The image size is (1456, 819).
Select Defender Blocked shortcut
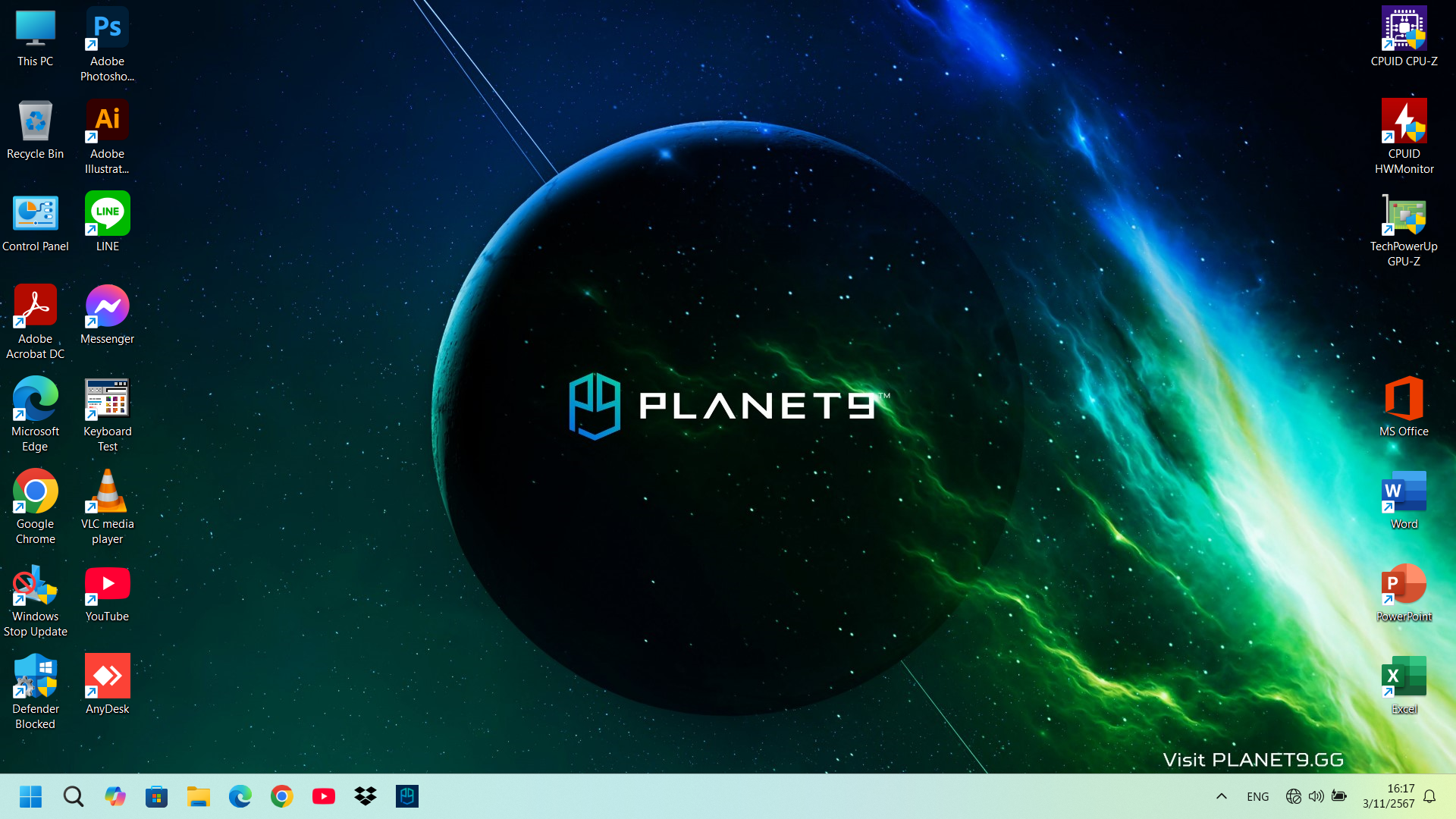pos(35,692)
